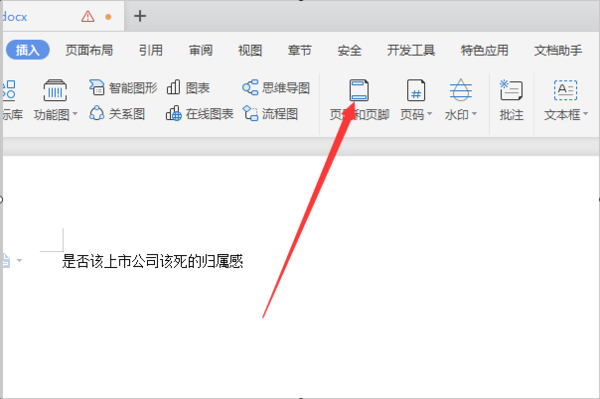Insert a 图表 chart
The image size is (600, 399).
[x=188, y=88]
